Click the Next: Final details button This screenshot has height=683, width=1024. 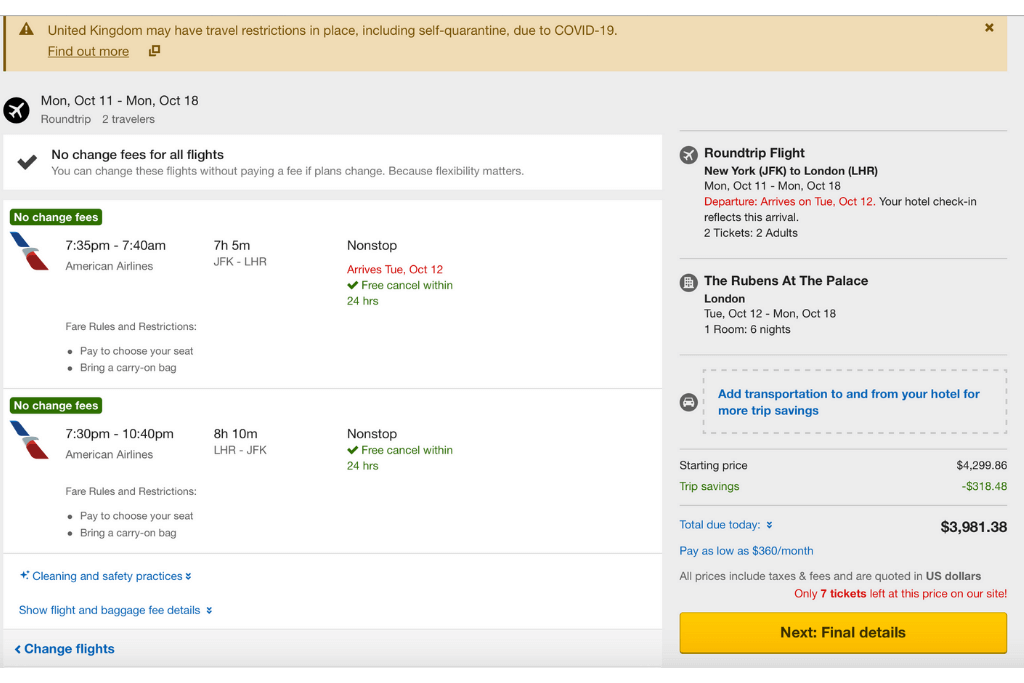[x=843, y=632]
